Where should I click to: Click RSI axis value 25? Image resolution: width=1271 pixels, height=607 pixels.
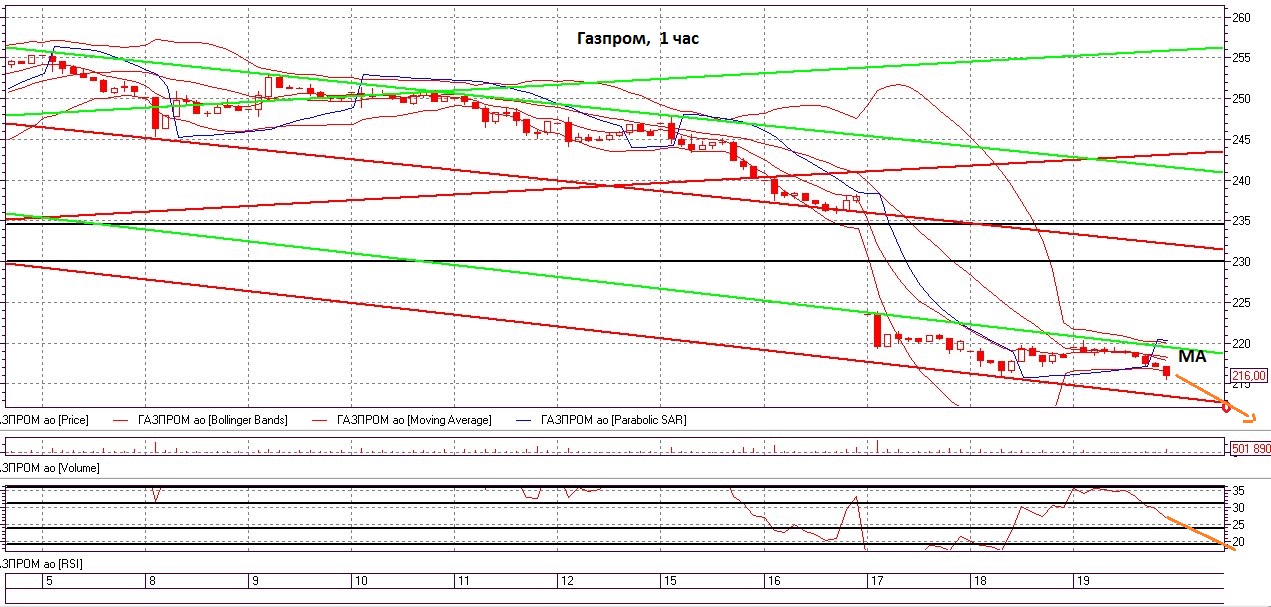pyautogui.click(x=1240, y=525)
